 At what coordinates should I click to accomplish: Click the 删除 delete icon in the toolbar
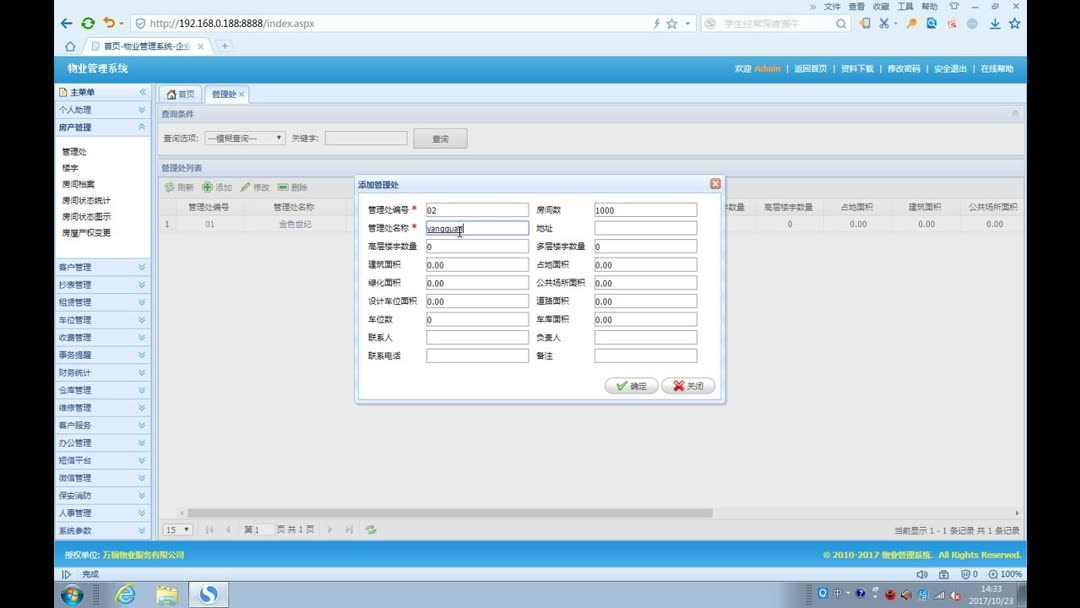pyautogui.click(x=283, y=187)
